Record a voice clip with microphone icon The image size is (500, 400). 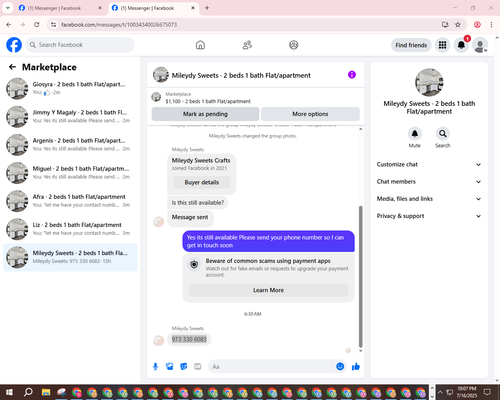coord(155,367)
